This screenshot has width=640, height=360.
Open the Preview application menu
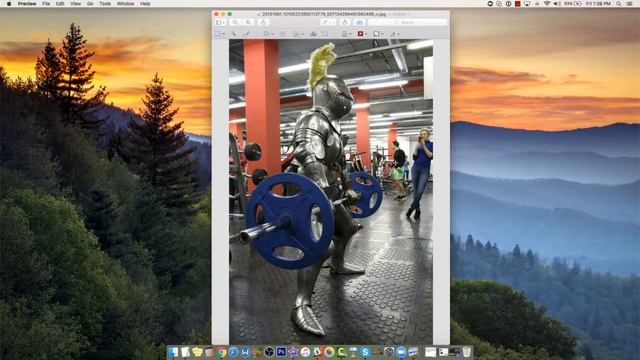[27, 4]
